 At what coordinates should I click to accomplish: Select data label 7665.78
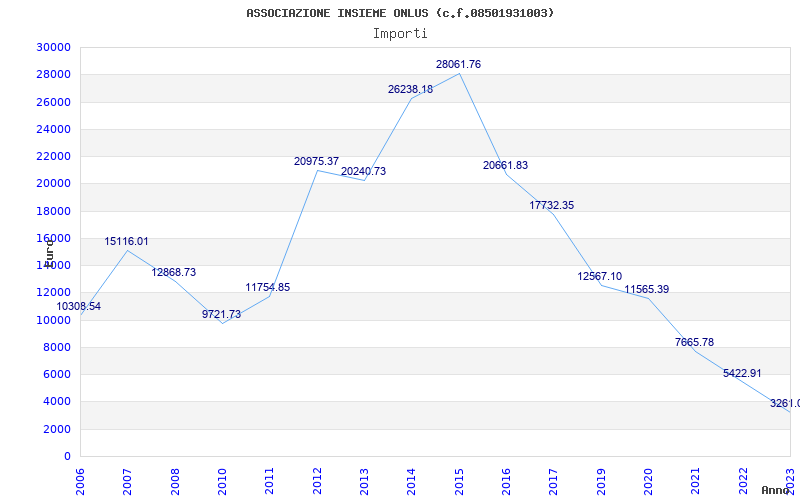coord(694,342)
